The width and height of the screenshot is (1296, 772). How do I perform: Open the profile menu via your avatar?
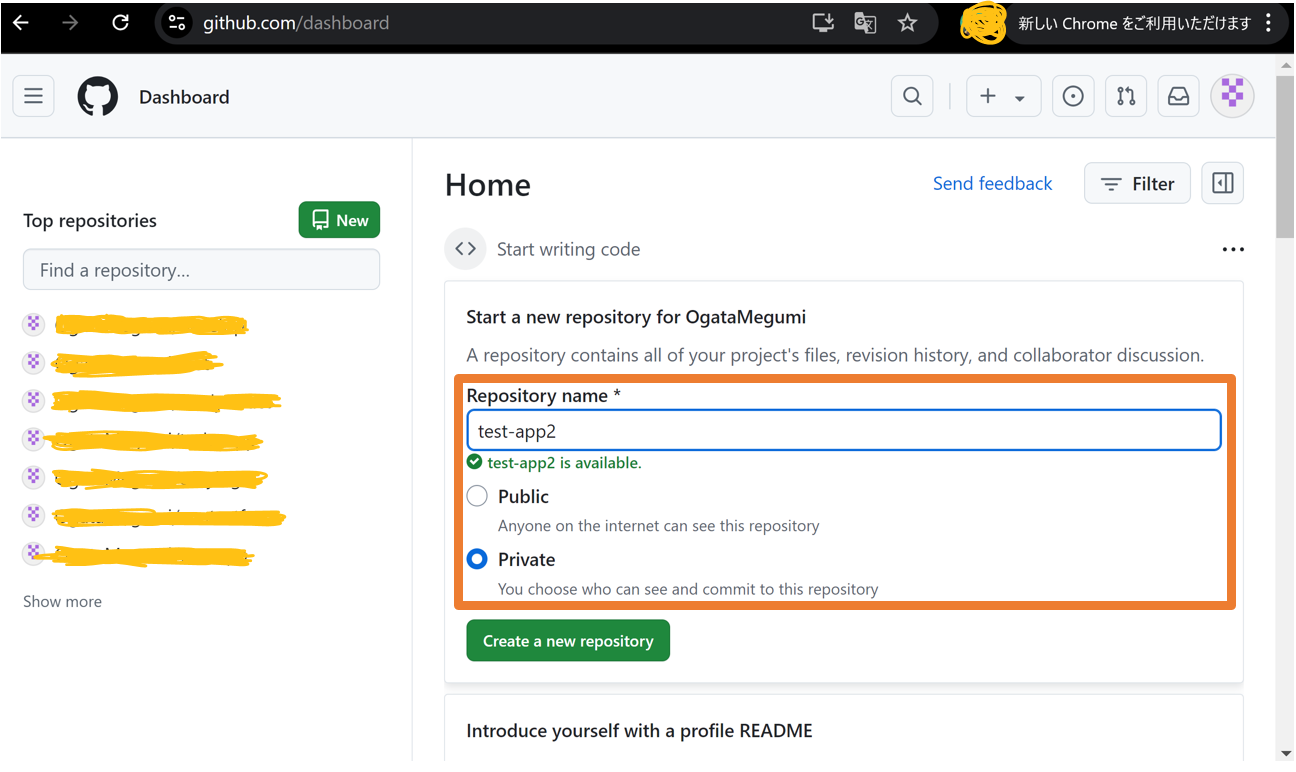[x=1232, y=96]
